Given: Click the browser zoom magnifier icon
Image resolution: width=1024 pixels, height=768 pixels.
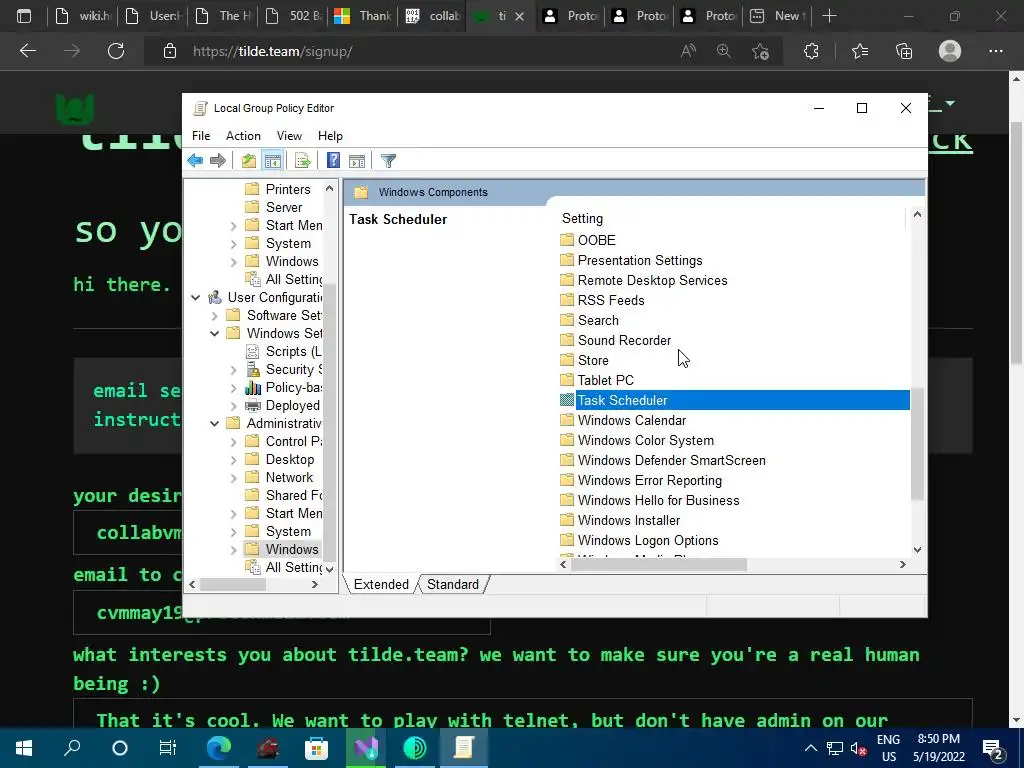Looking at the screenshot, I should [724, 51].
